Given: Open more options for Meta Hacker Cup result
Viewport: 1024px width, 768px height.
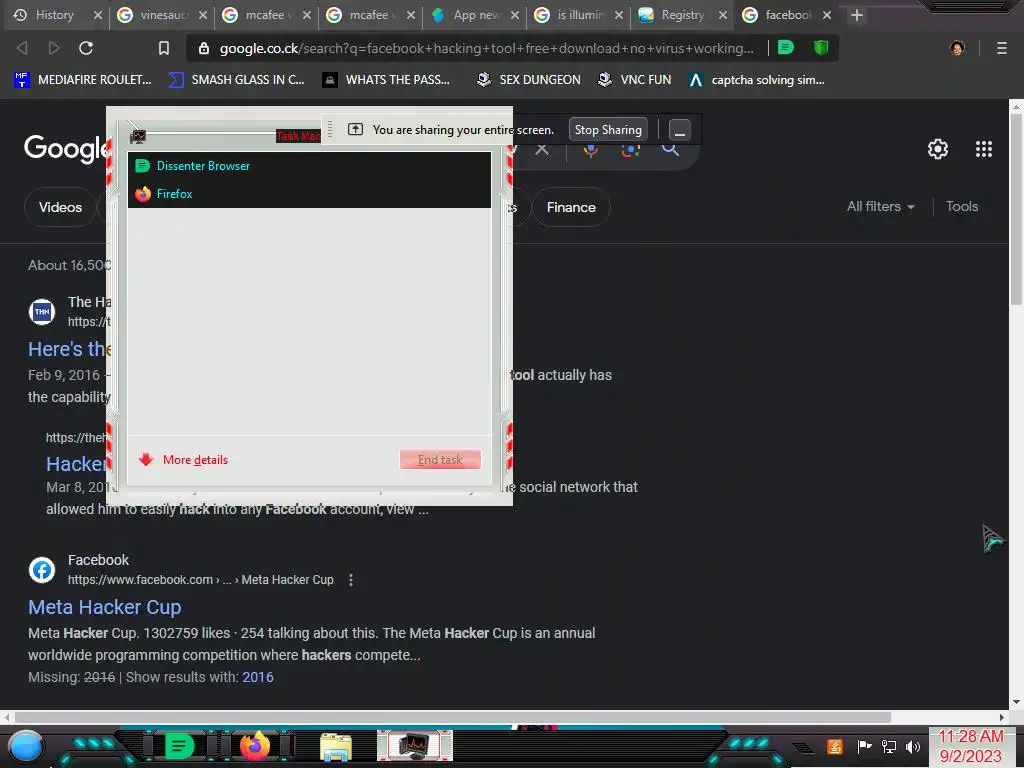Looking at the screenshot, I should pyautogui.click(x=351, y=580).
